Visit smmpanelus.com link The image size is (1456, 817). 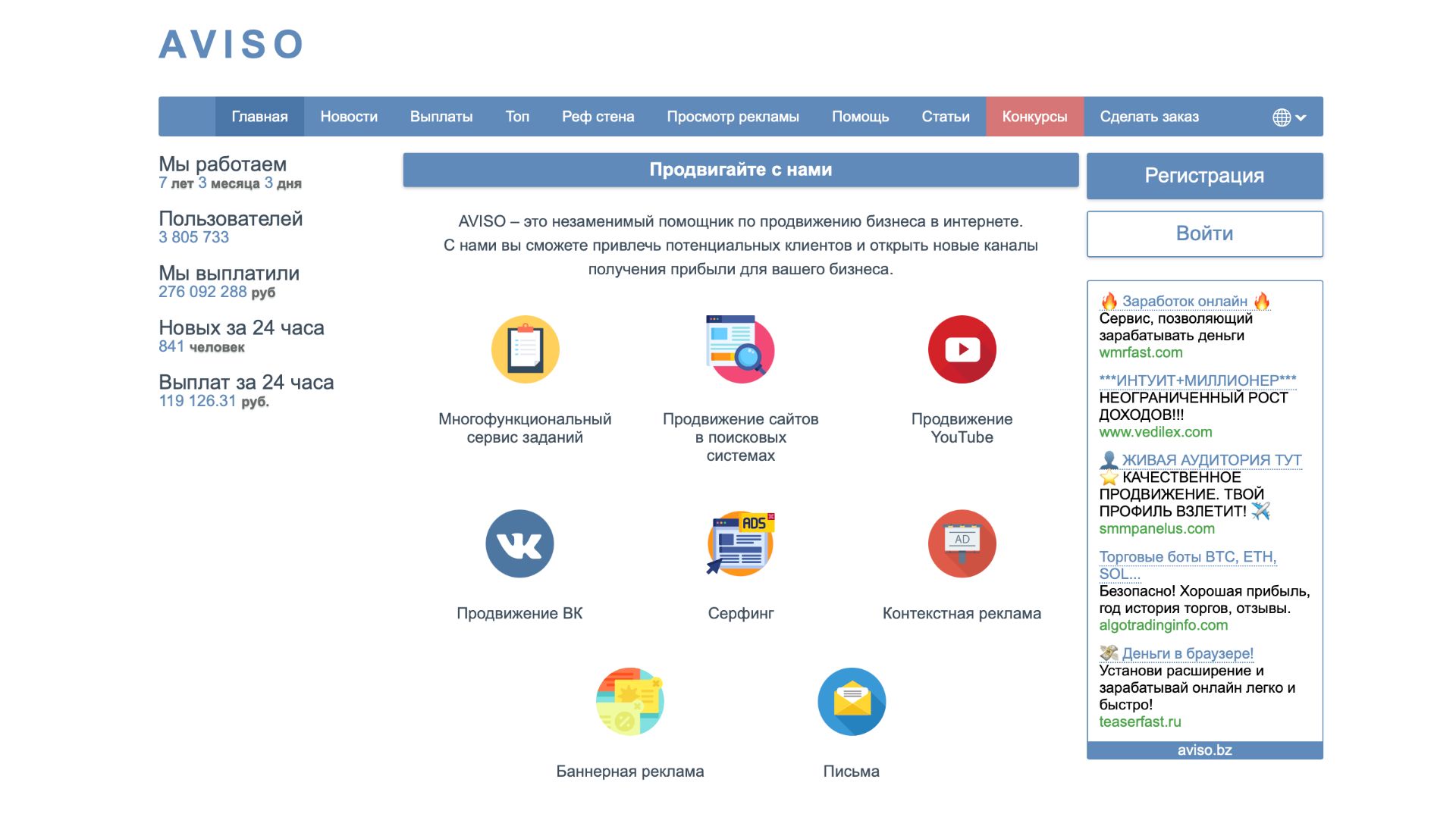(1156, 529)
